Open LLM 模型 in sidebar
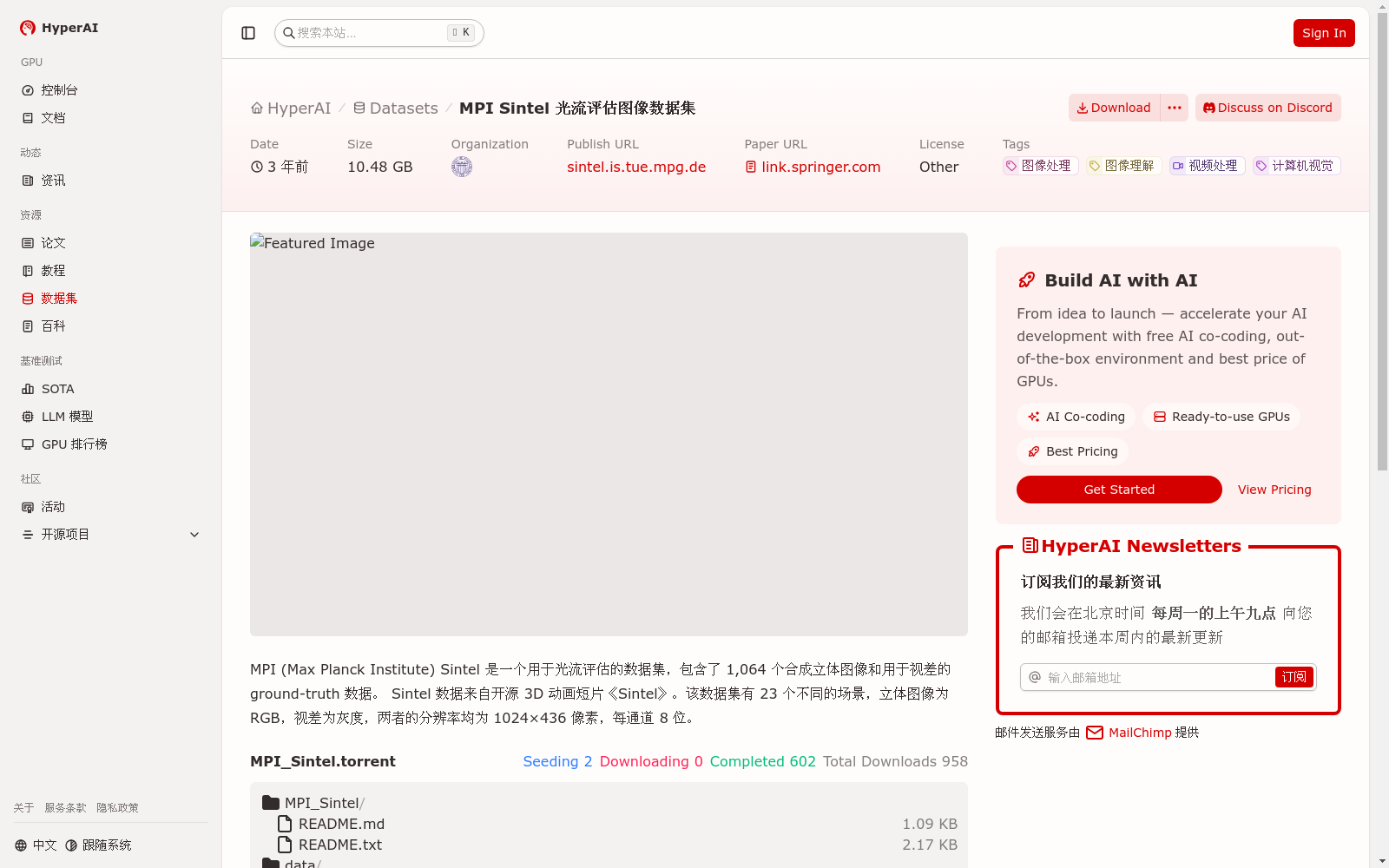1389x868 pixels. 111,417
